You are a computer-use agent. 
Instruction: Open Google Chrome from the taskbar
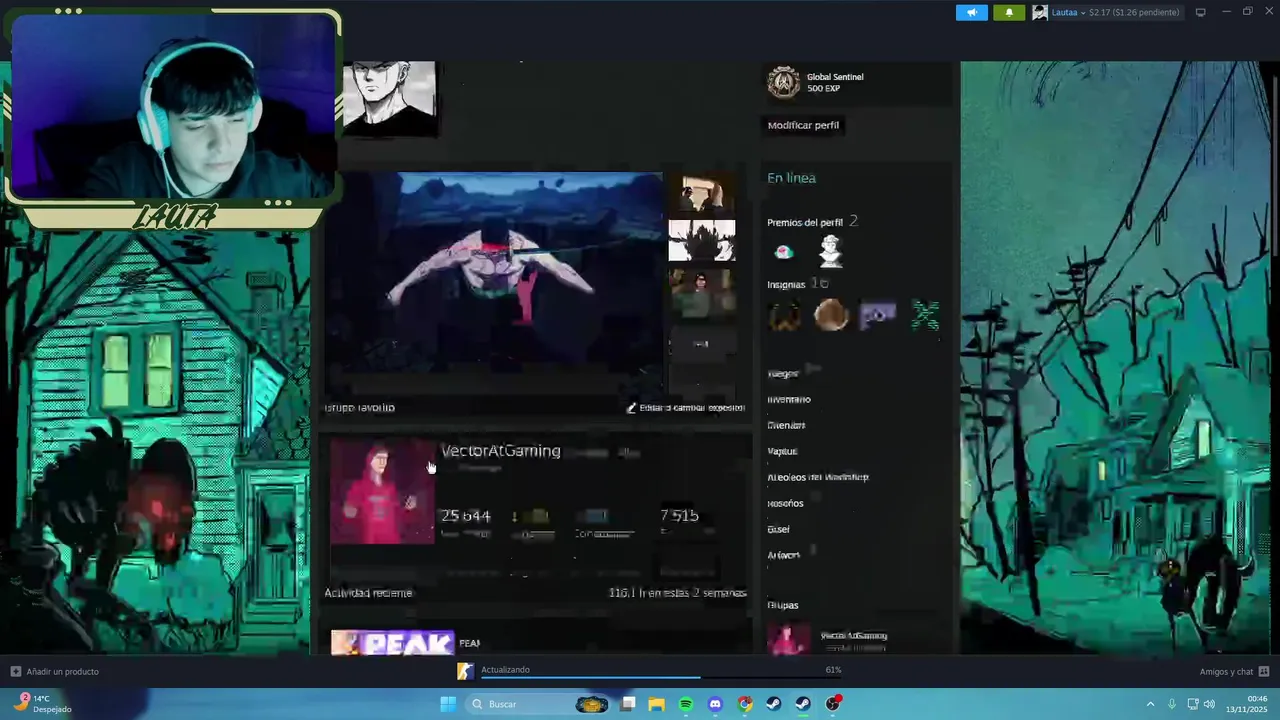[x=745, y=704]
